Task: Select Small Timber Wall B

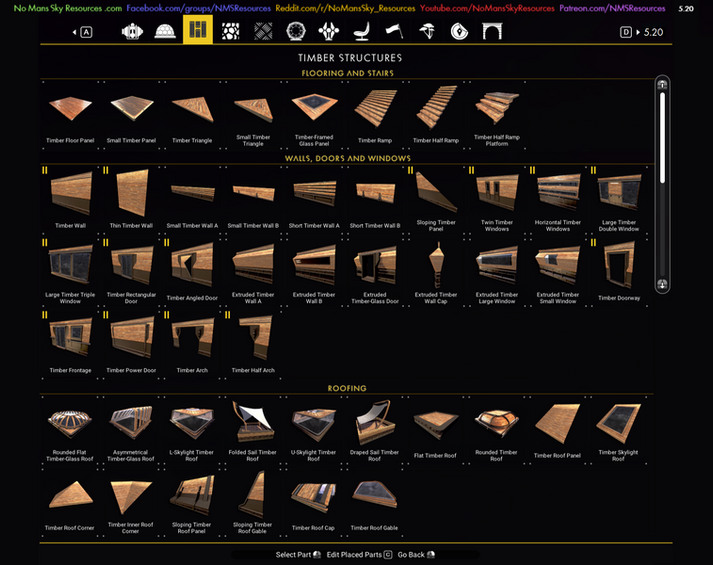Action: click(253, 200)
